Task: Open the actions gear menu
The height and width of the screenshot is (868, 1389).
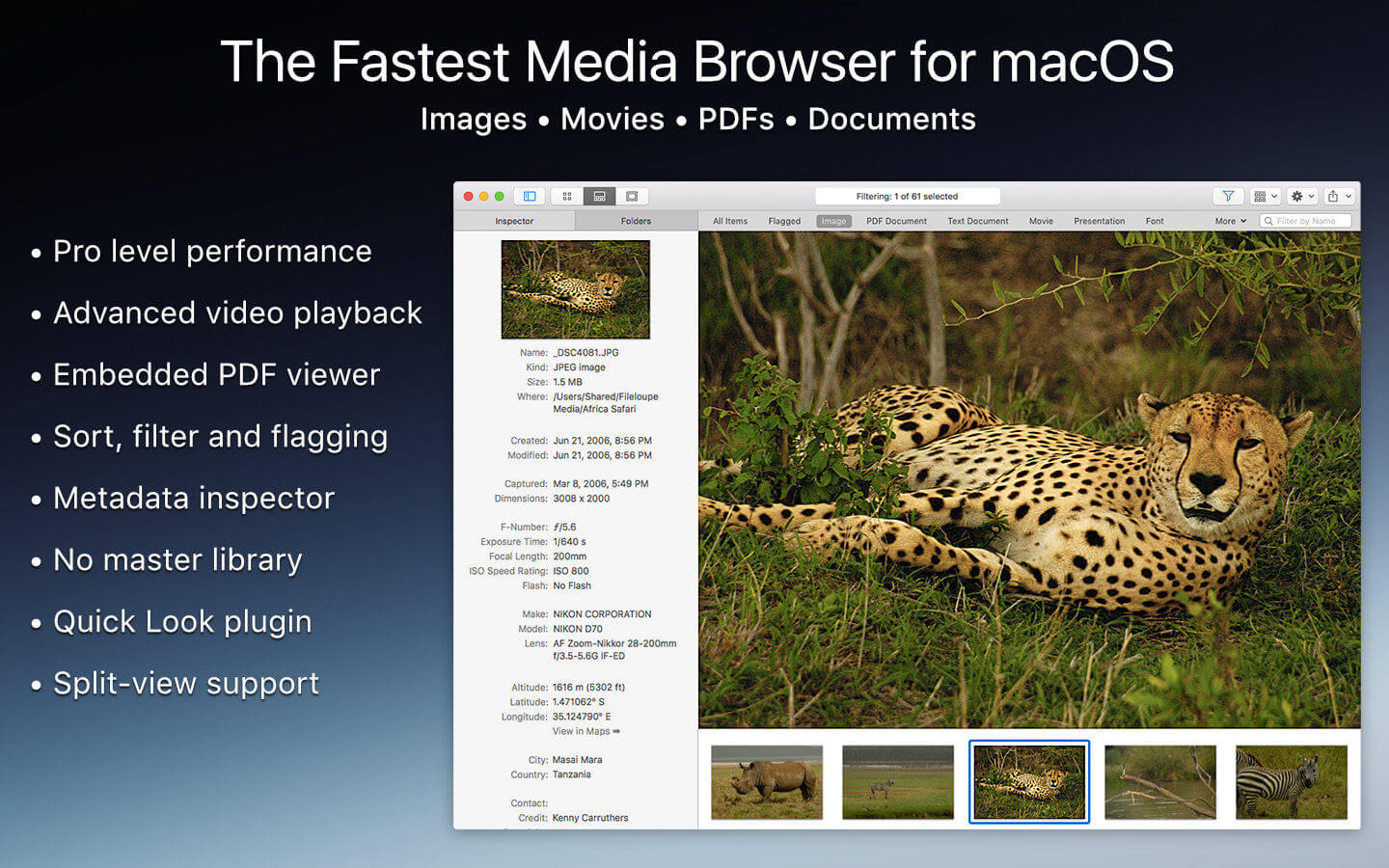Action: [1297, 196]
